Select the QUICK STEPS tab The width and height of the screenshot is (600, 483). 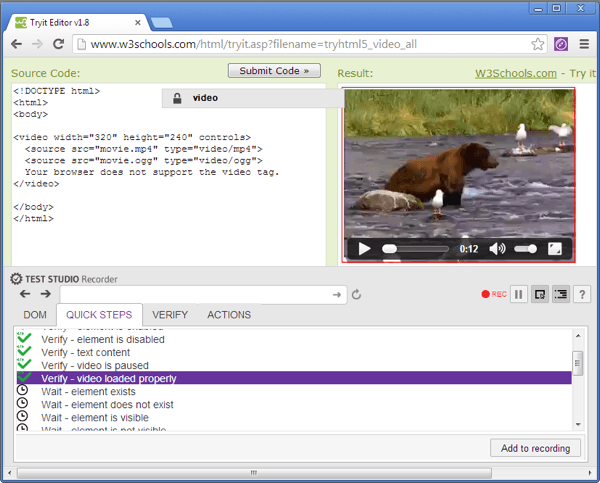[99, 315]
